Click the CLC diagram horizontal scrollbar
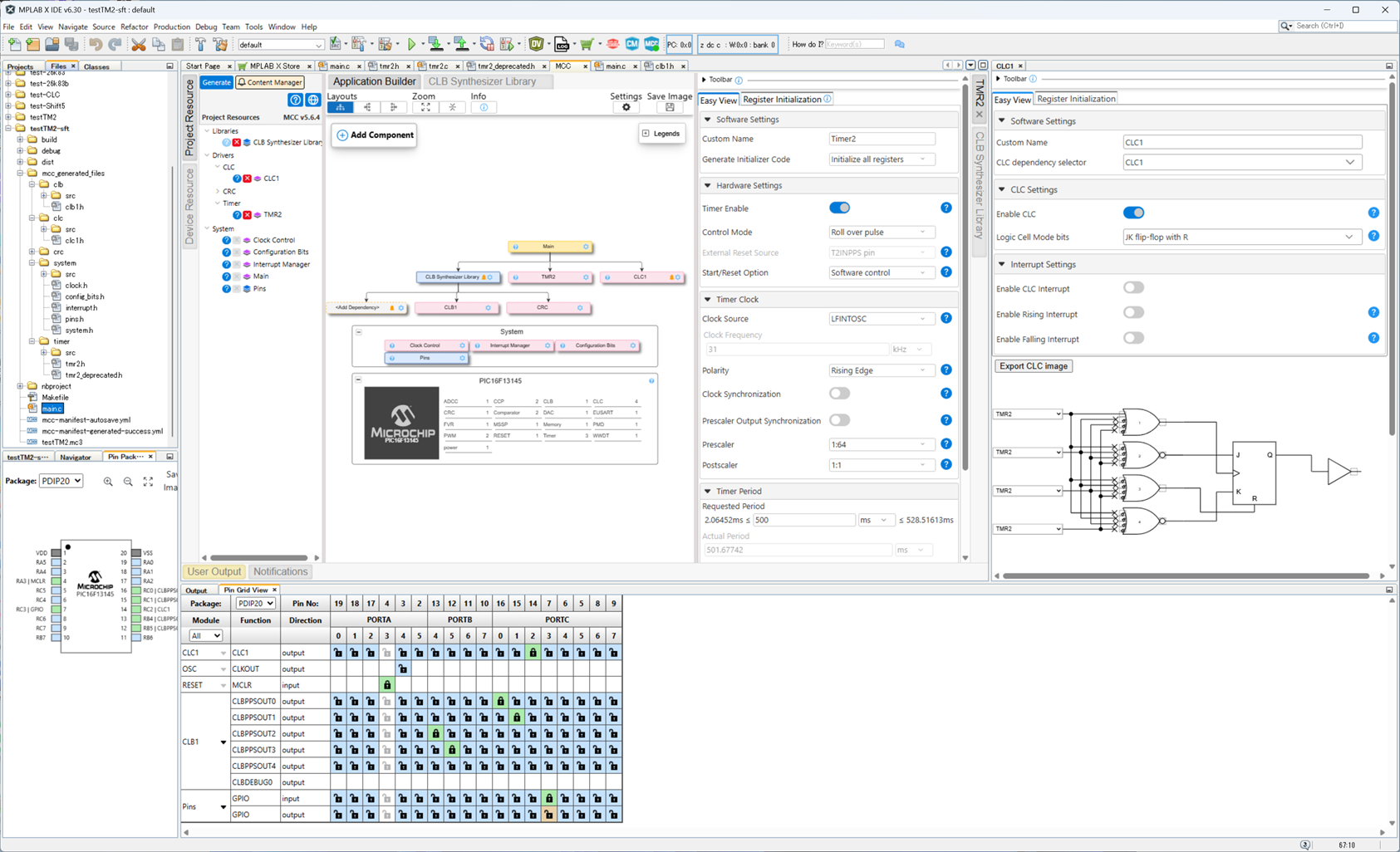The height and width of the screenshot is (852, 1400). [x=1186, y=575]
